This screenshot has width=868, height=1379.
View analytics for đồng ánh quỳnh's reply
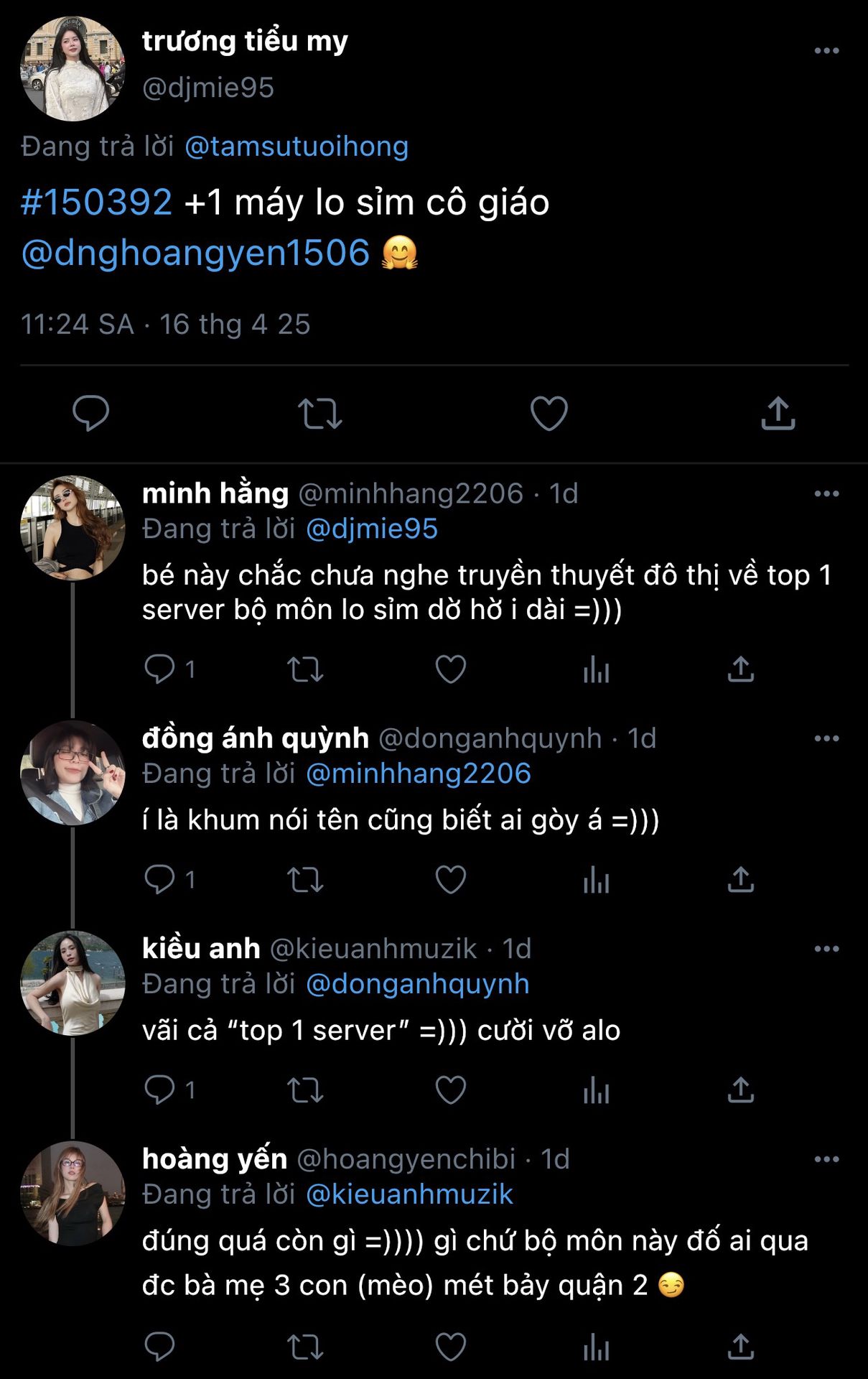(596, 880)
